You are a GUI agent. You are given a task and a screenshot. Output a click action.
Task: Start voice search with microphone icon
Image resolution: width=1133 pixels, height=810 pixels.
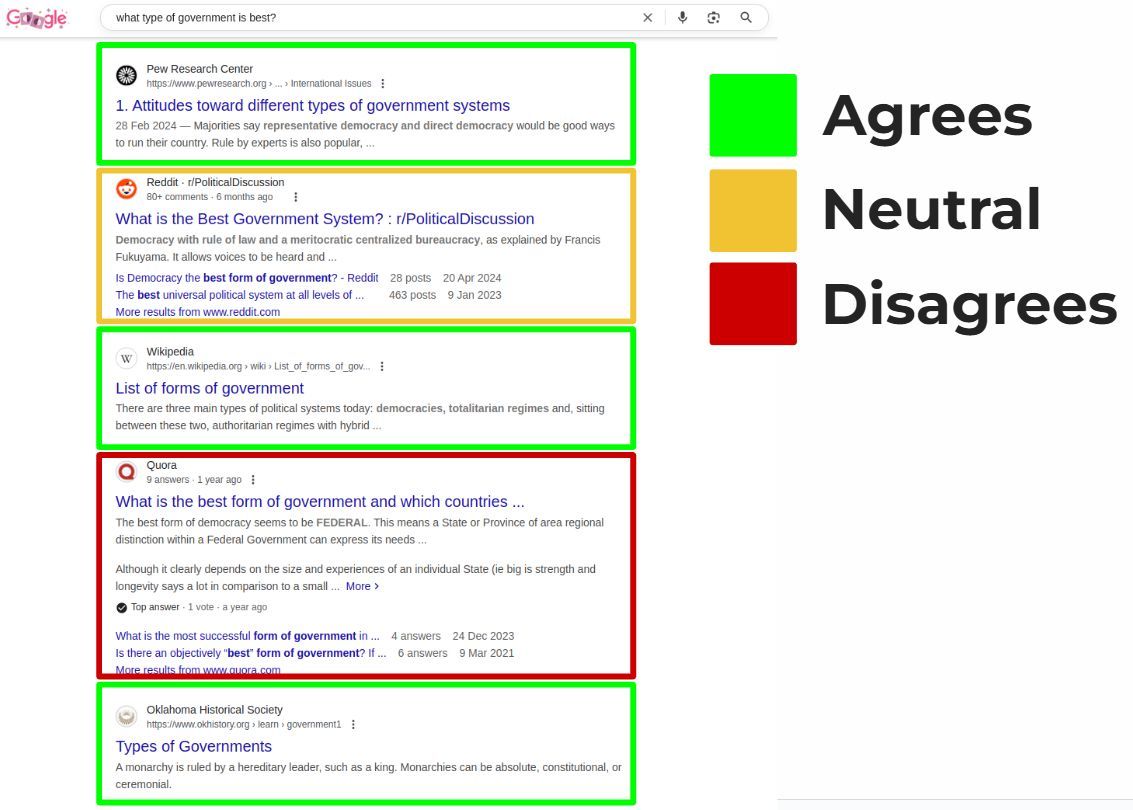[682, 18]
